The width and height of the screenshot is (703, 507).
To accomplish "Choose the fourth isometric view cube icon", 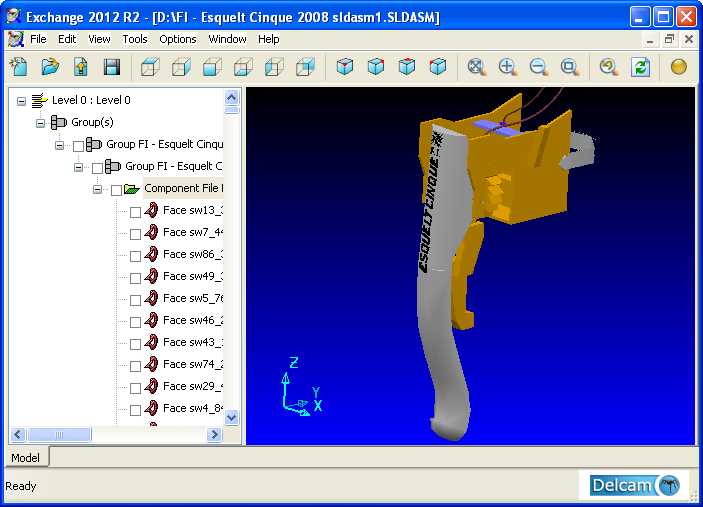I will click(438, 67).
